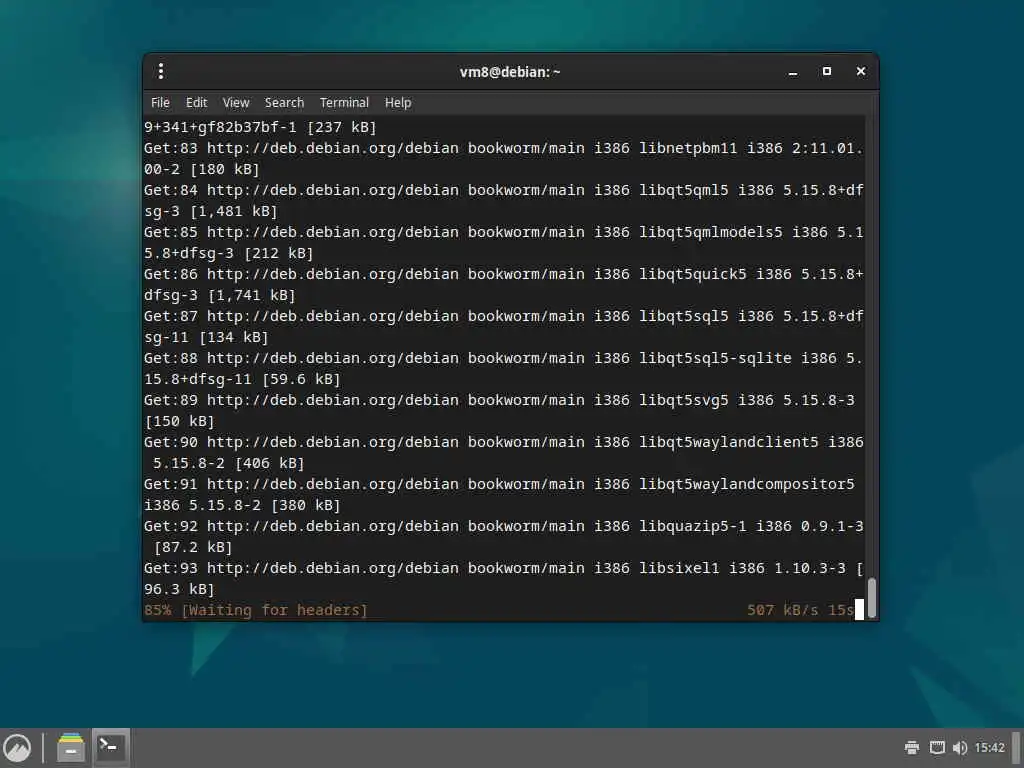The width and height of the screenshot is (1024, 768).
Task: Click the '507 kB/s 15s' download speed
Action: click(800, 610)
